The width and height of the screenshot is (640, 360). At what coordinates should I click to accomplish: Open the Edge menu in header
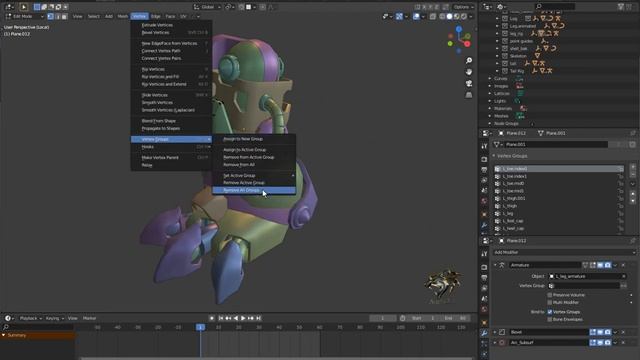click(156, 16)
